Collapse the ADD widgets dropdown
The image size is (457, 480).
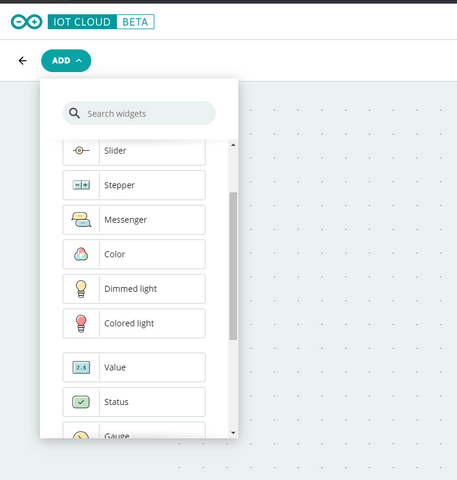tap(66, 61)
